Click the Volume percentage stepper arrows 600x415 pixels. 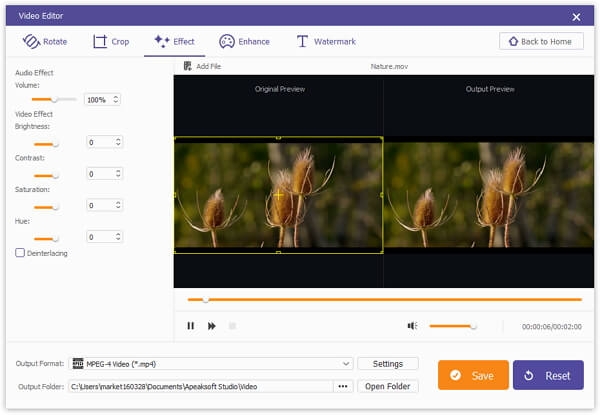[116, 99]
